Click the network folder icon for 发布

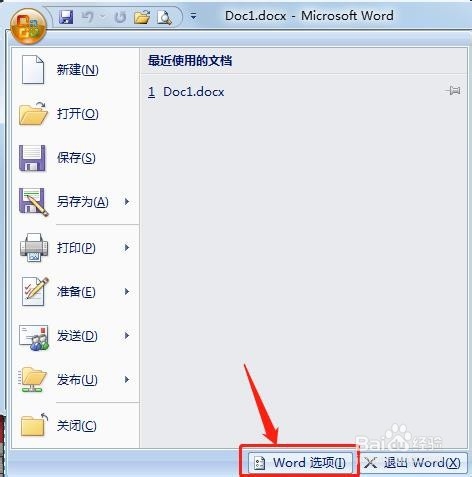(33, 380)
